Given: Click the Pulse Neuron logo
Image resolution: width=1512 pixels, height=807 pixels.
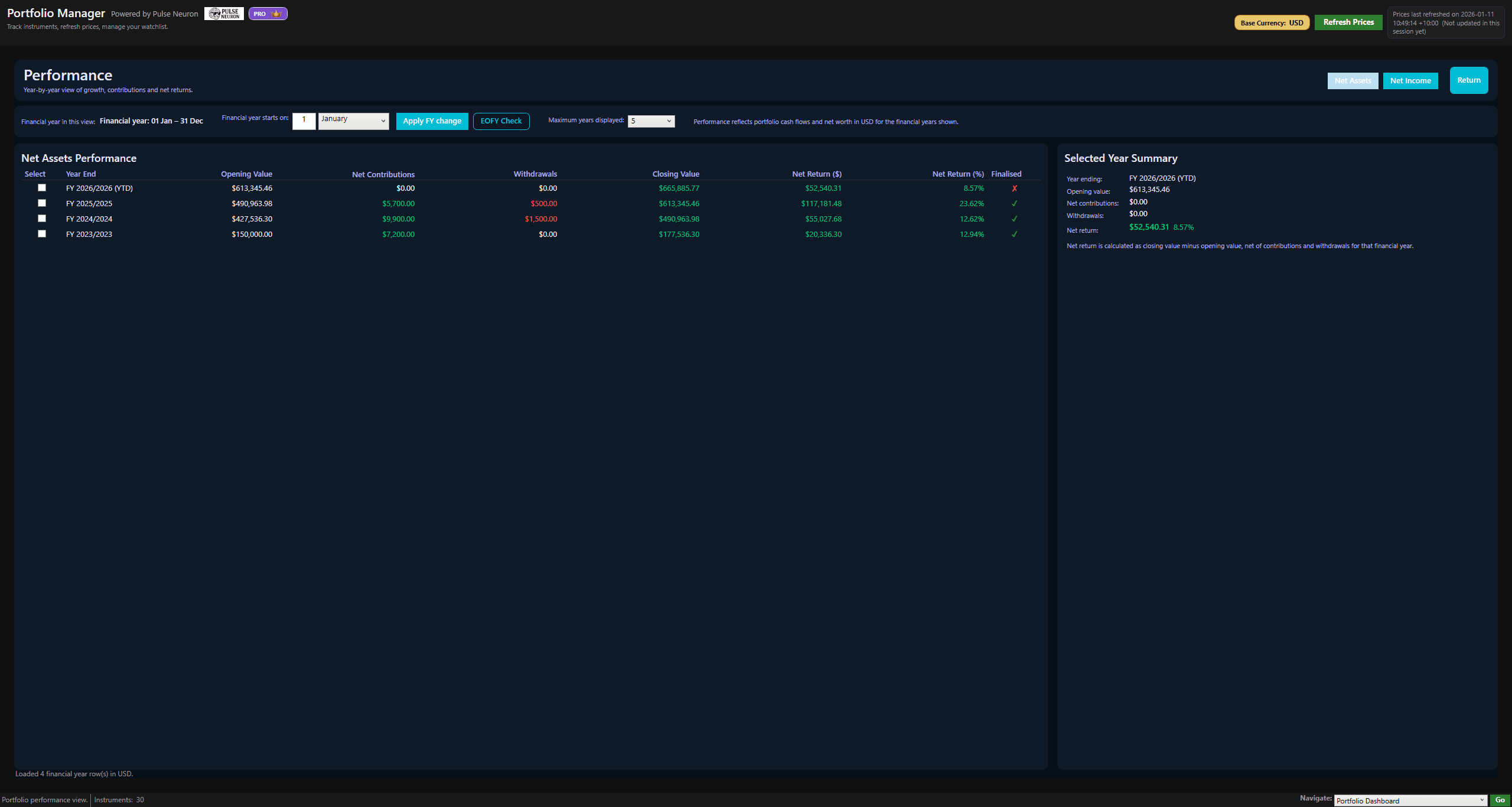Looking at the screenshot, I should point(224,13).
